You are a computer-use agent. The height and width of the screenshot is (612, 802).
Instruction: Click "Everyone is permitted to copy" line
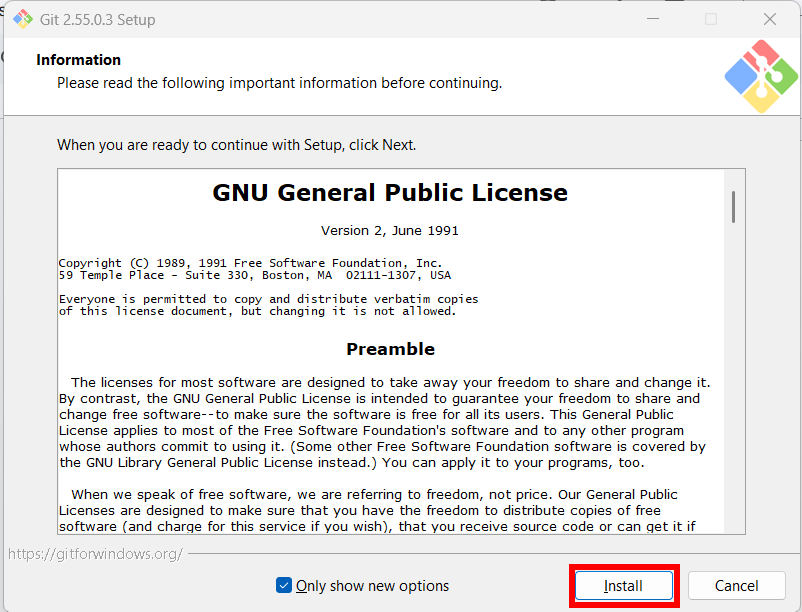tap(269, 299)
